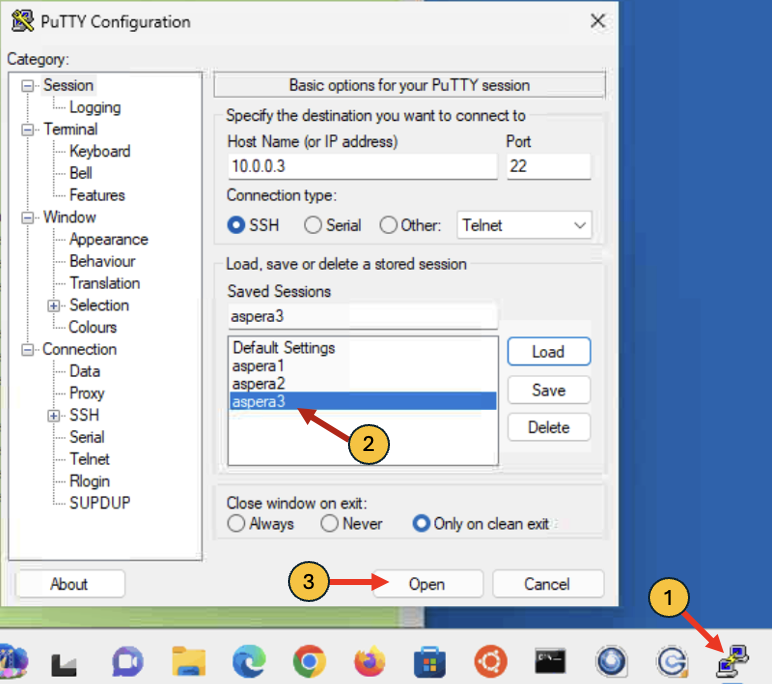Open the Ubuntu icon in the taskbar
Viewport: 772px width, 684px height.
[x=490, y=661]
